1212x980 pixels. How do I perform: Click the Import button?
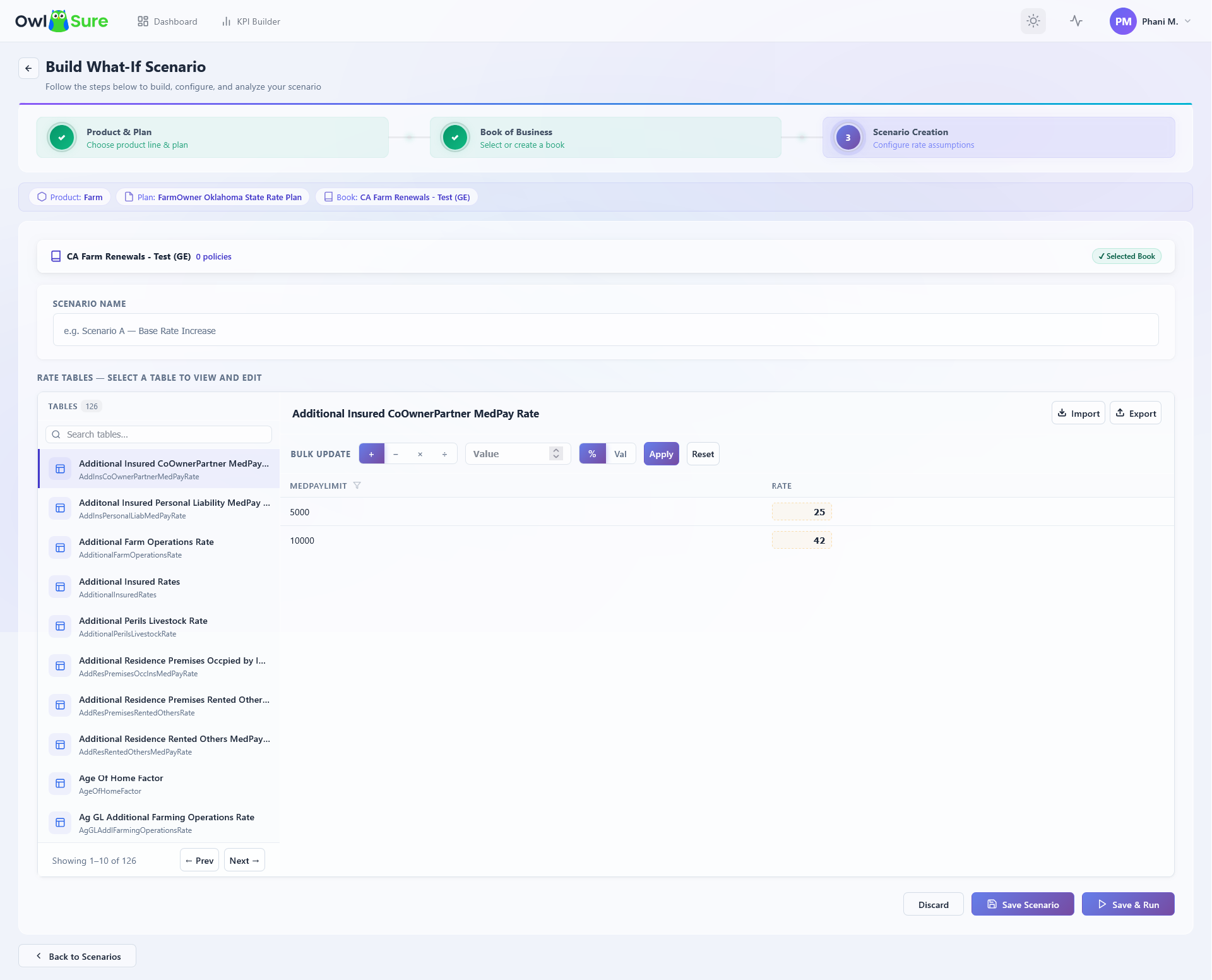(x=1078, y=413)
